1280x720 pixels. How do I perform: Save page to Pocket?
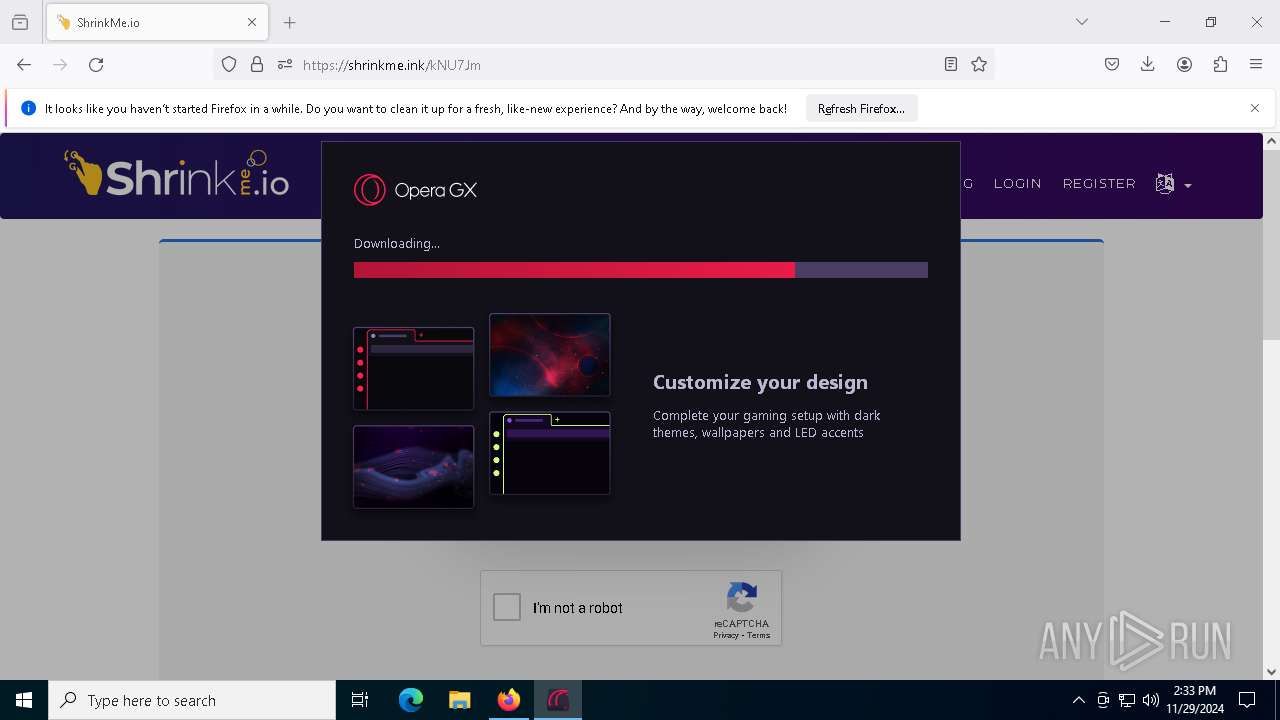[x=1112, y=64]
